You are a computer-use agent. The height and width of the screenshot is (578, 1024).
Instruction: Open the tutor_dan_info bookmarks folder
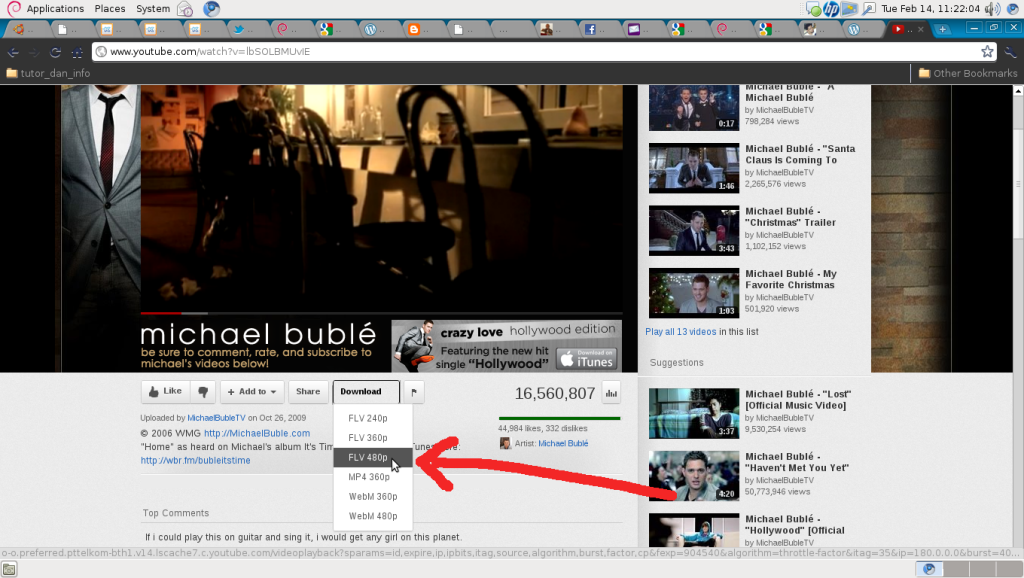pos(48,73)
